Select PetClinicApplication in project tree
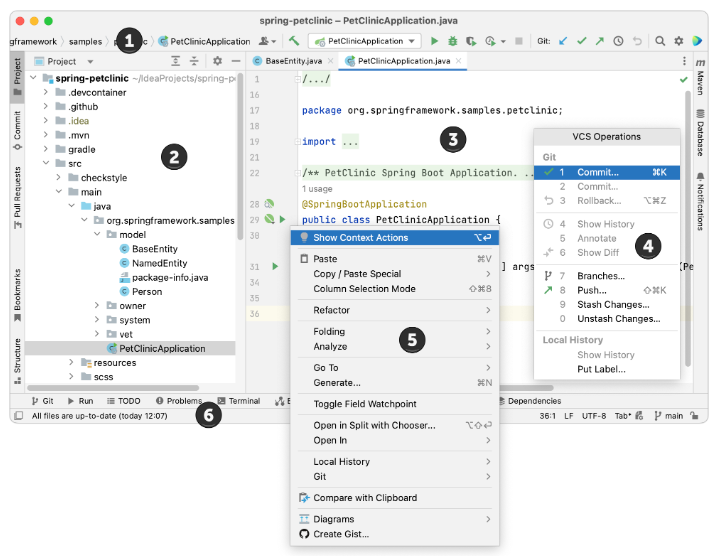The height and width of the screenshot is (556, 717). pyautogui.click(x=130, y=348)
